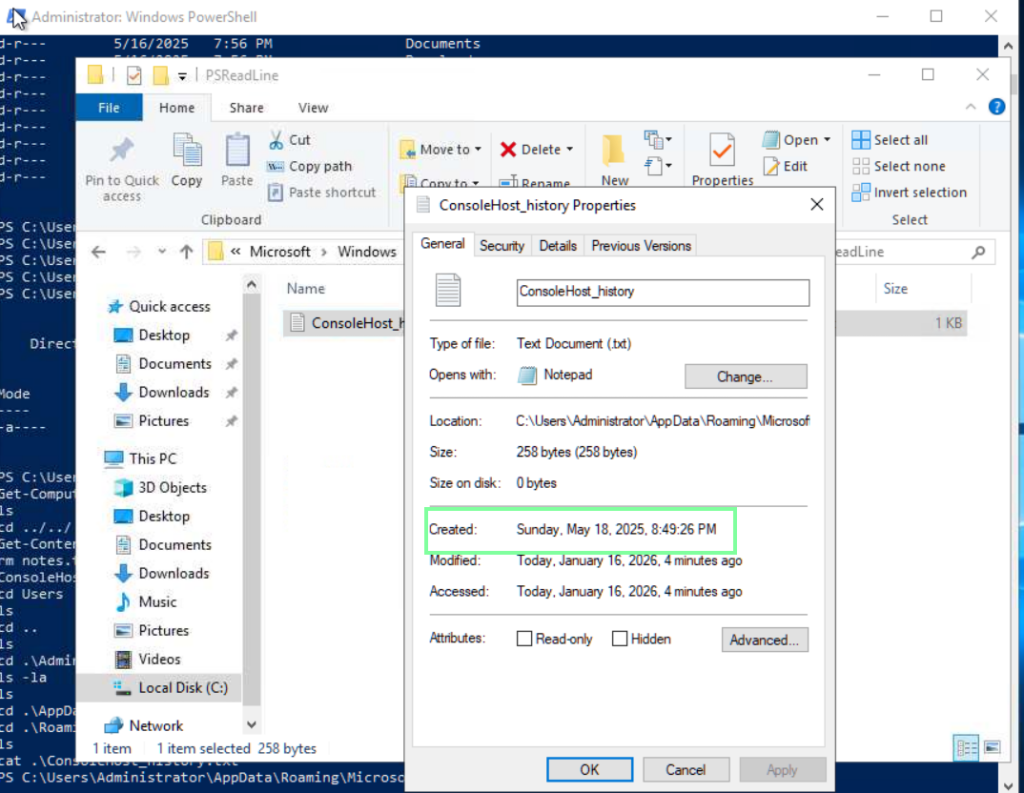Tick the Hidden attribute checkbox
The width and height of the screenshot is (1024, 793).
pos(620,639)
